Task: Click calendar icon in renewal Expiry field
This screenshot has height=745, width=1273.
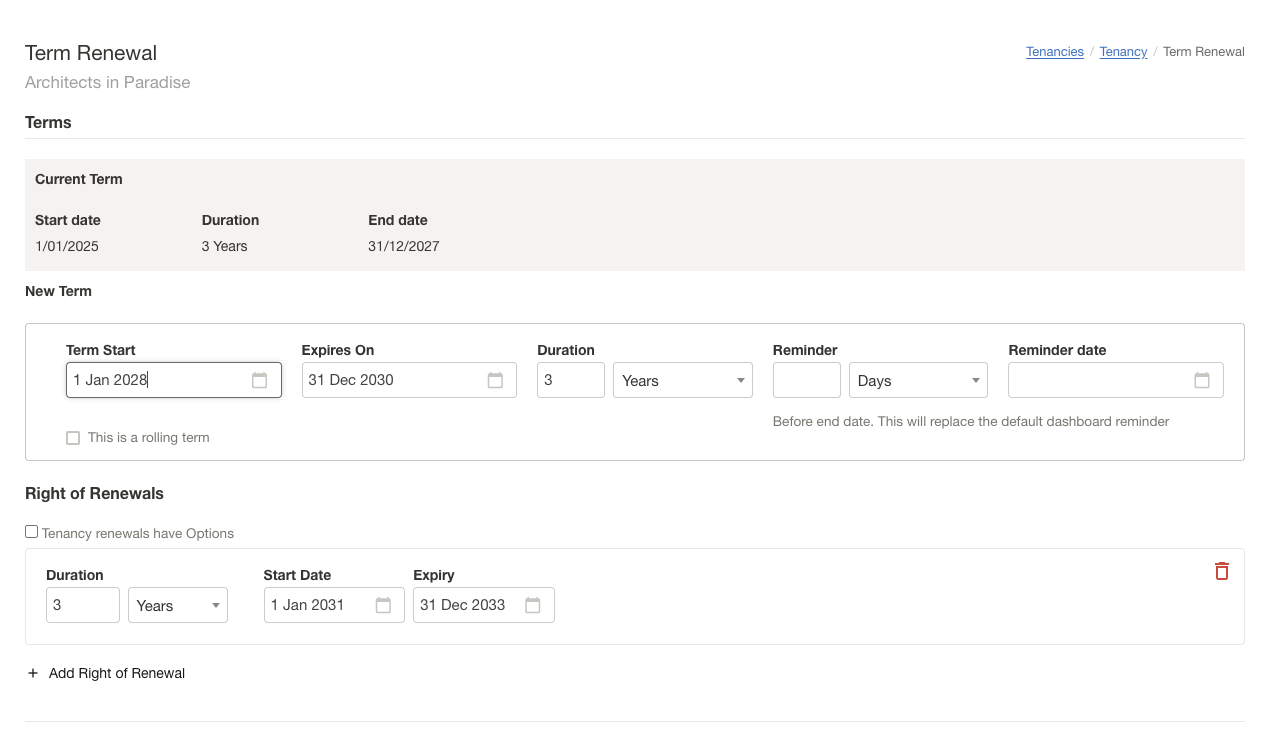Action: click(x=533, y=605)
